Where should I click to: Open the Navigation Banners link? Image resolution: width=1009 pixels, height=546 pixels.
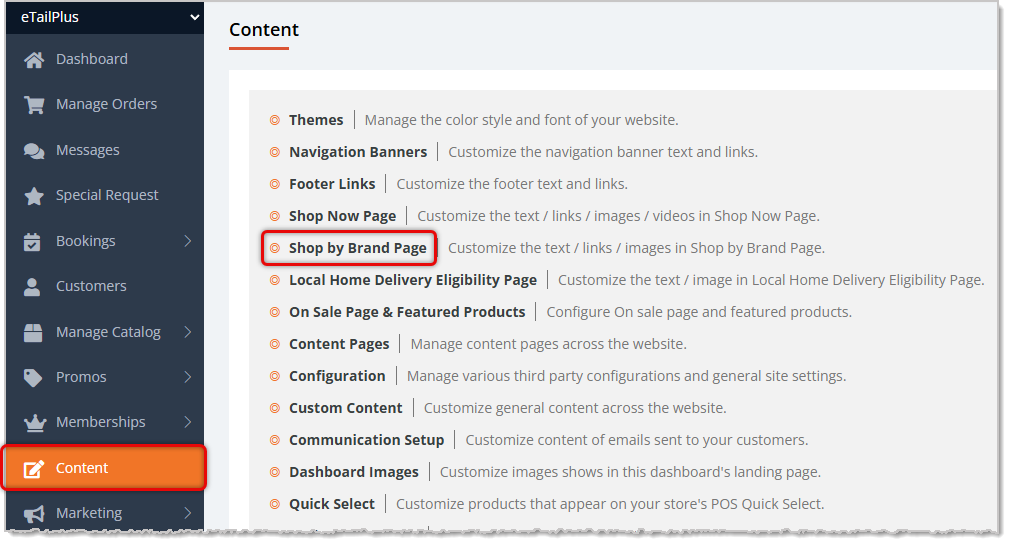pos(358,153)
